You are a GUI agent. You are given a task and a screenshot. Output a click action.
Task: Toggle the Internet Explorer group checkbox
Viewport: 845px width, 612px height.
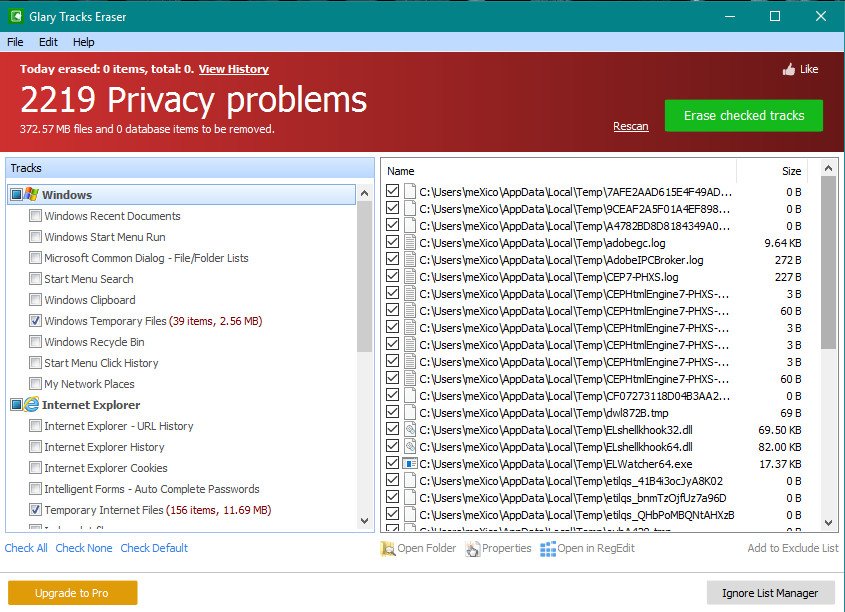17,405
